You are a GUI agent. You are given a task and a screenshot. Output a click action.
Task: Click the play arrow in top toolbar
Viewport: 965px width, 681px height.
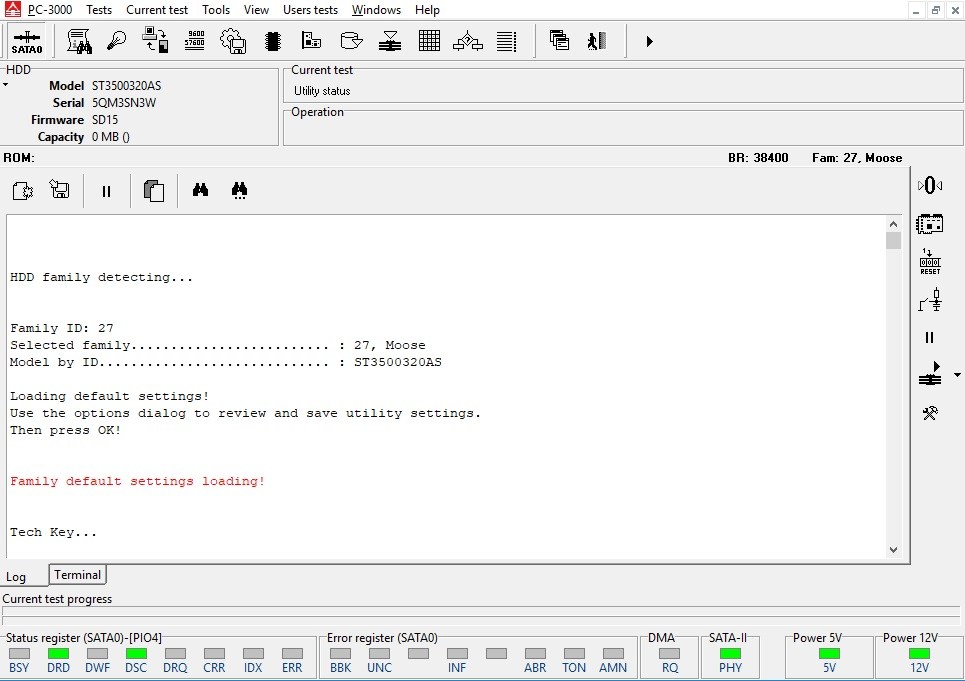click(649, 41)
